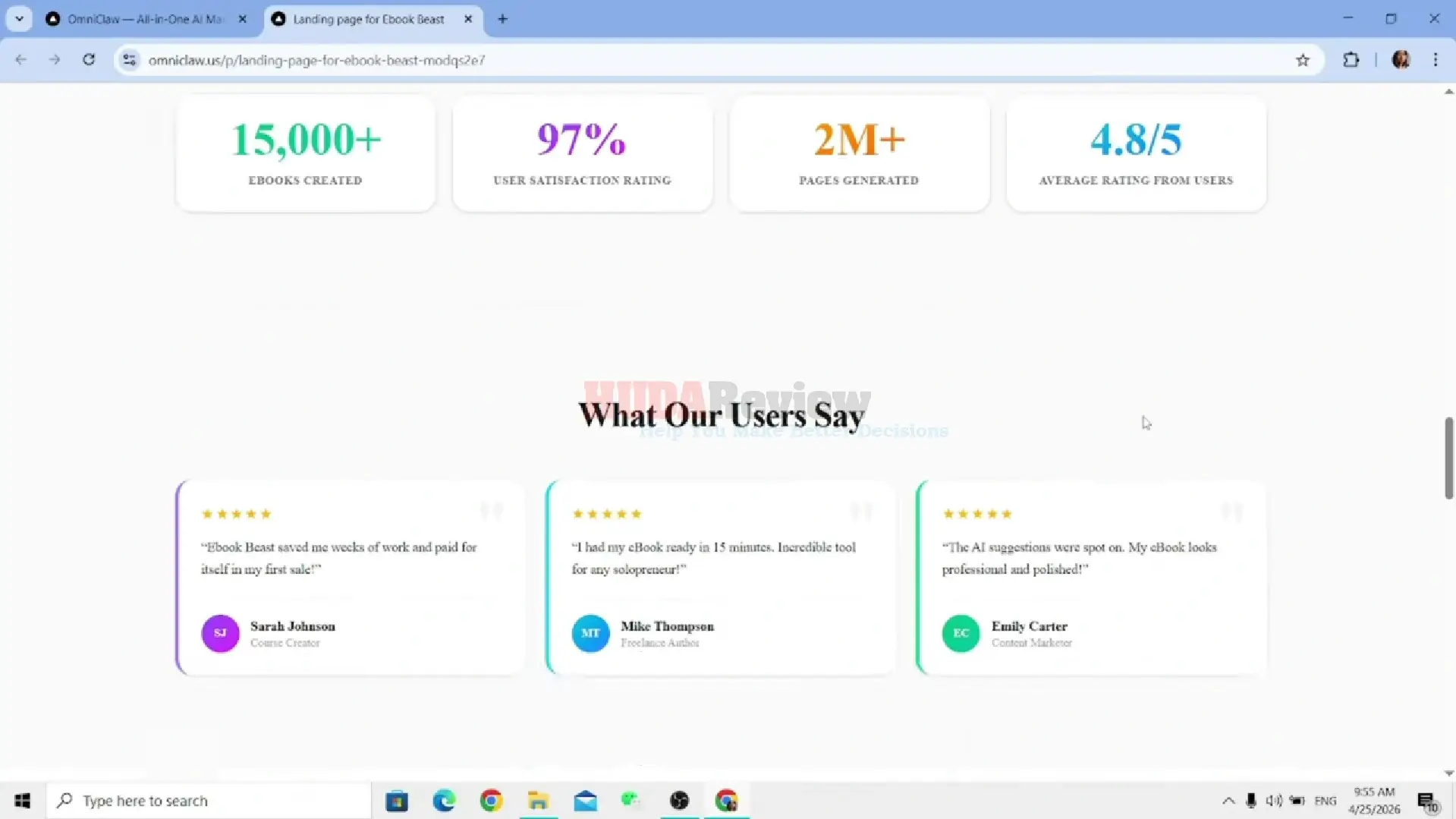The height and width of the screenshot is (819, 1456).
Task: Click Mike Thompson's five-star rating
Action: (607, 514)
